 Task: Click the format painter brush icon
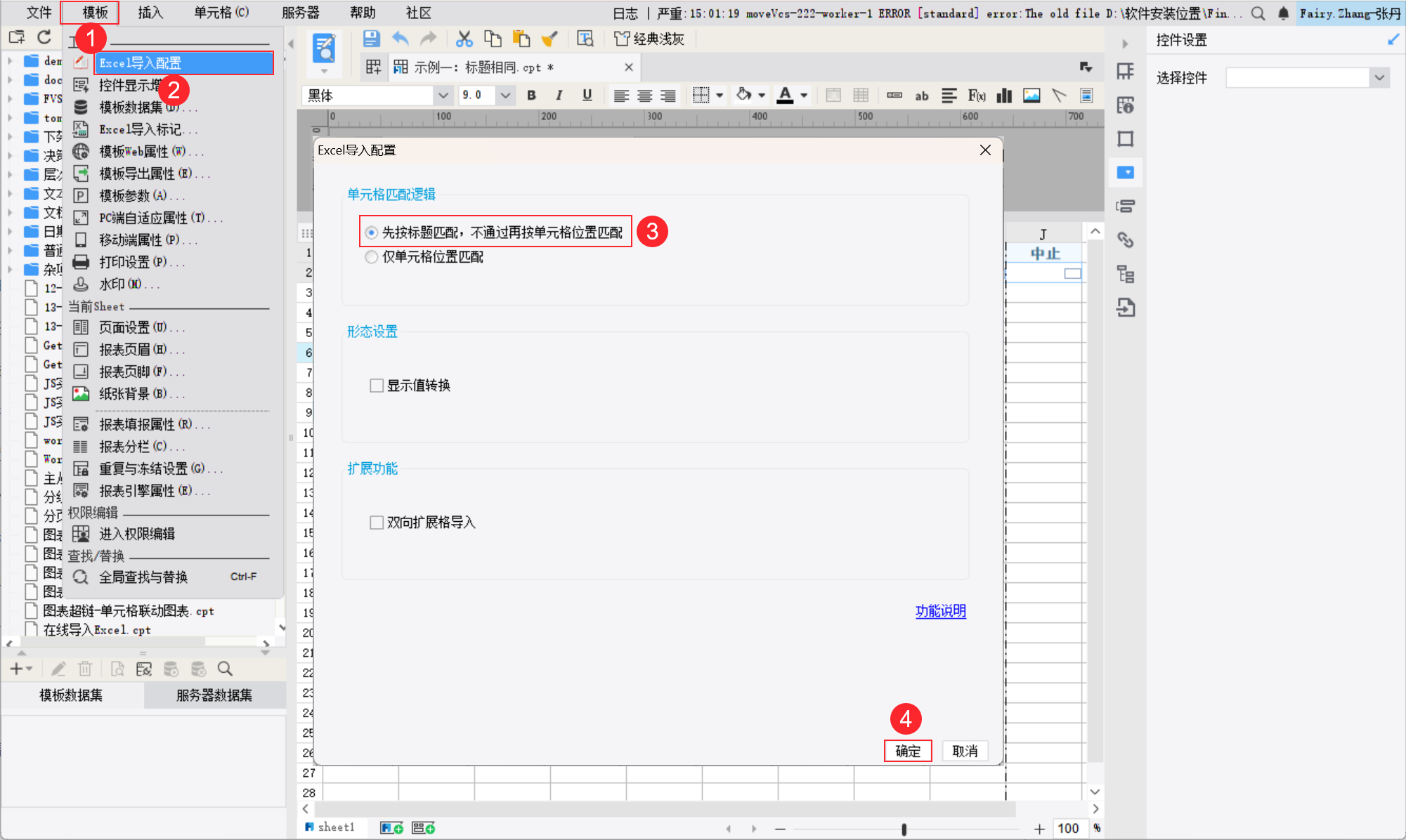[x=549, y=39]
